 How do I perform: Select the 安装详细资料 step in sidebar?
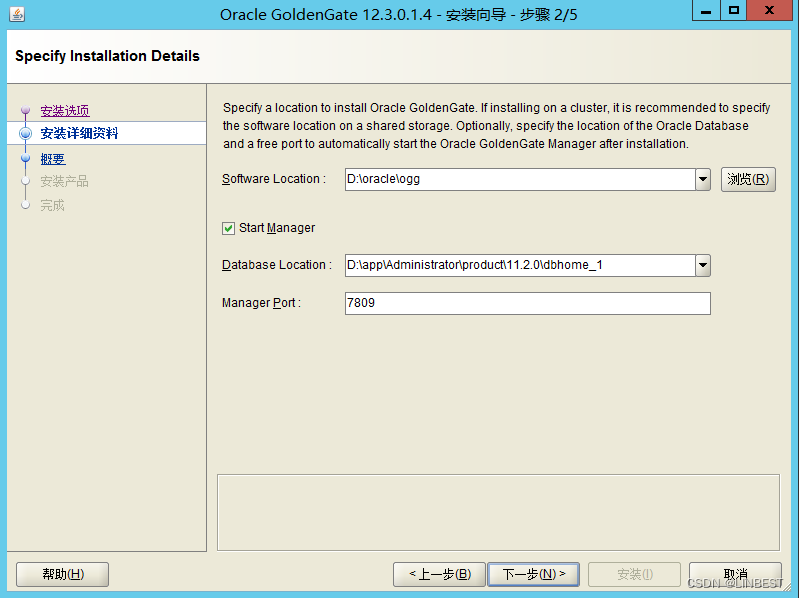[x=79, y=133]
